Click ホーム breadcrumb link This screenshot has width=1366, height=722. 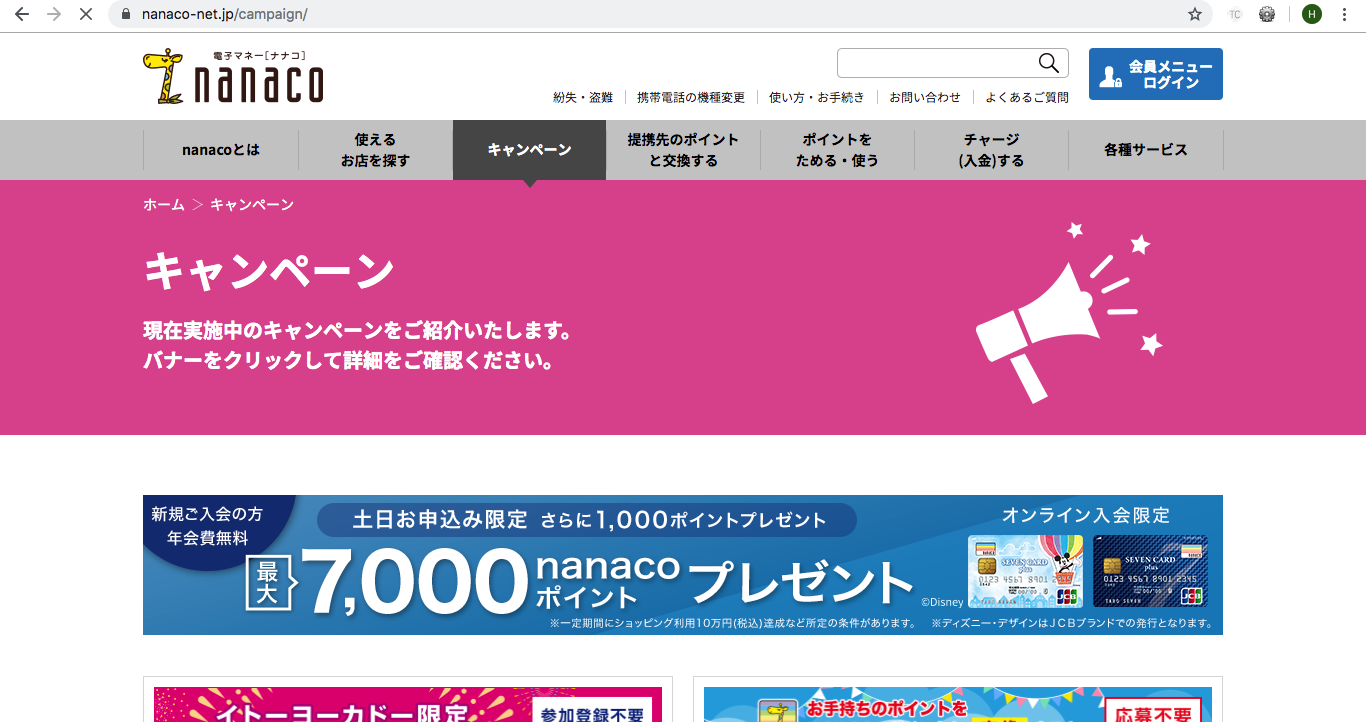coord(164,204)
